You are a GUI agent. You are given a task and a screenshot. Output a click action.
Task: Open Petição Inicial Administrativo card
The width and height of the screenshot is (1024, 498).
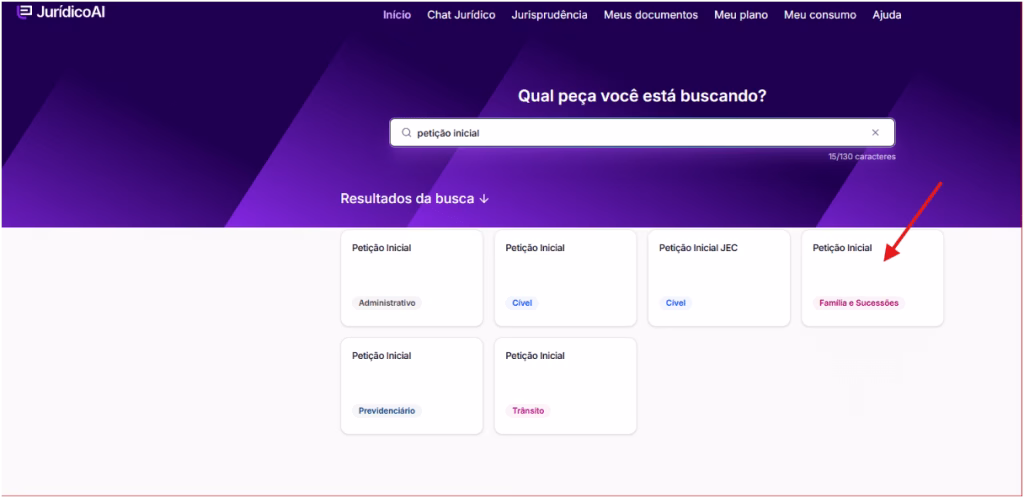411,278
